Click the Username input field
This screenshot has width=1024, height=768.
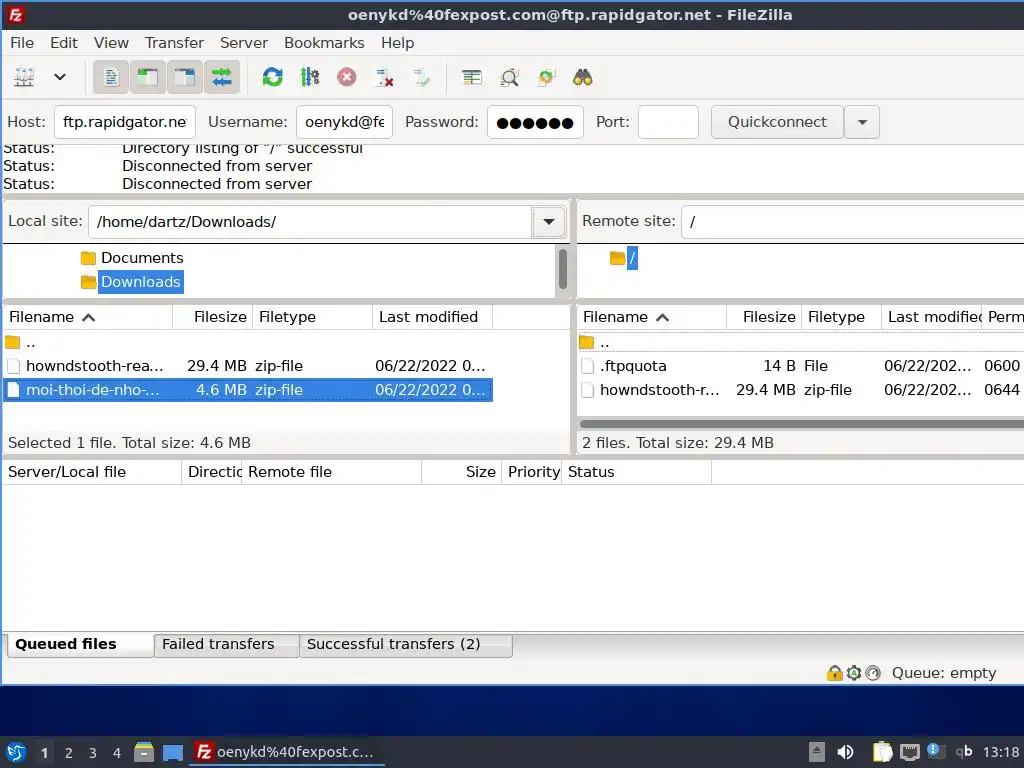[344, 122]
